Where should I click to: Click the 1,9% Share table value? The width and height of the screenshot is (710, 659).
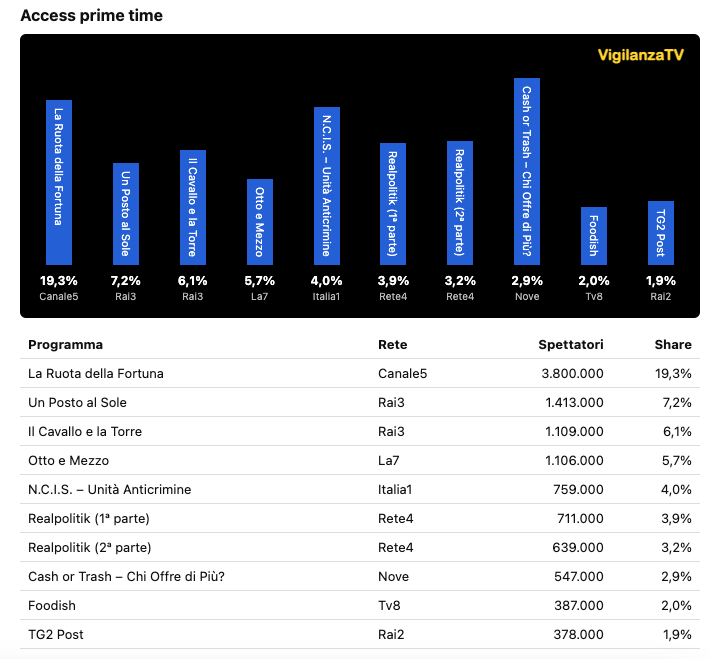coord(677,635)
